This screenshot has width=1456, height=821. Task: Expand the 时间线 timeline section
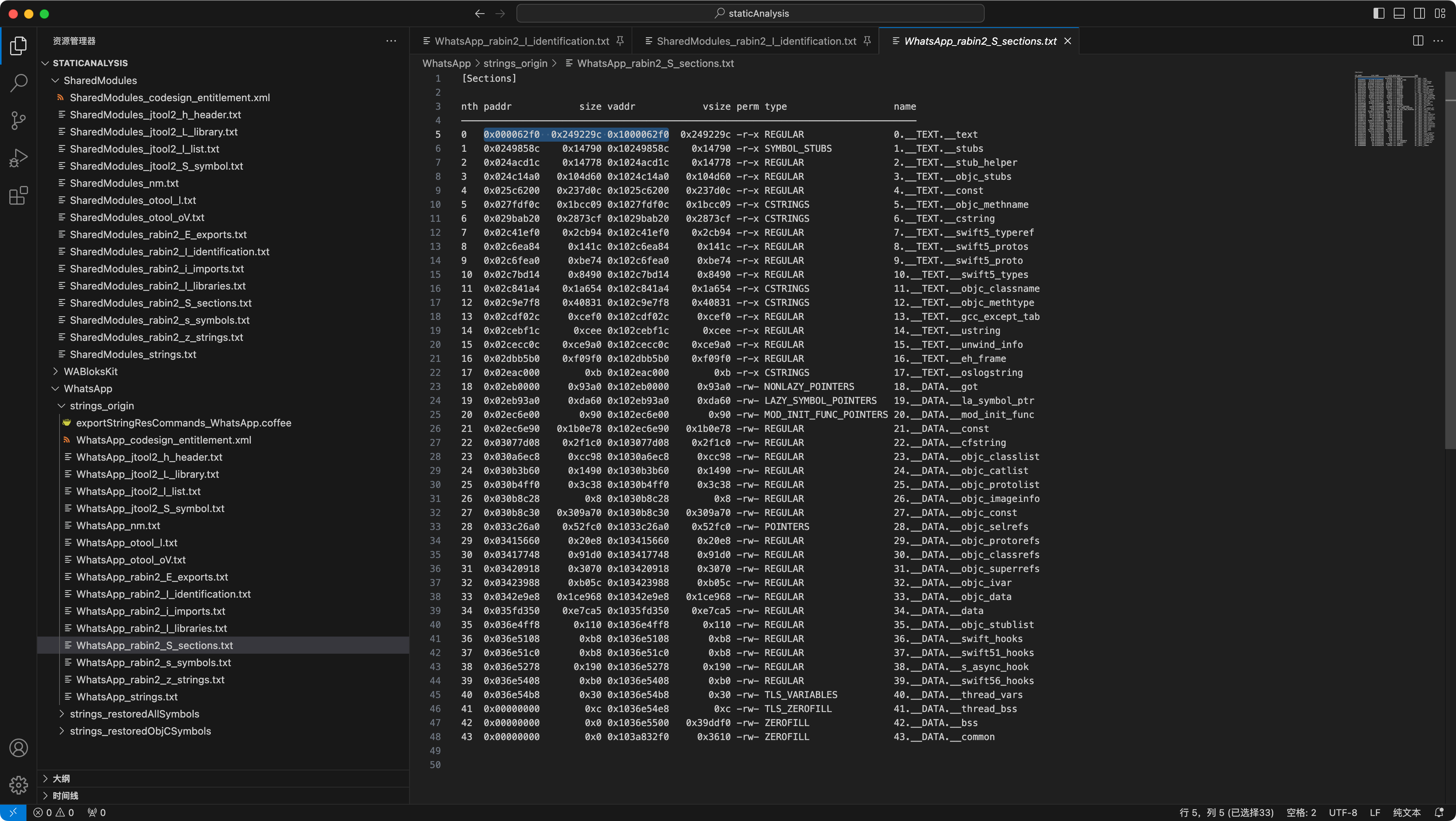point(223,796)
